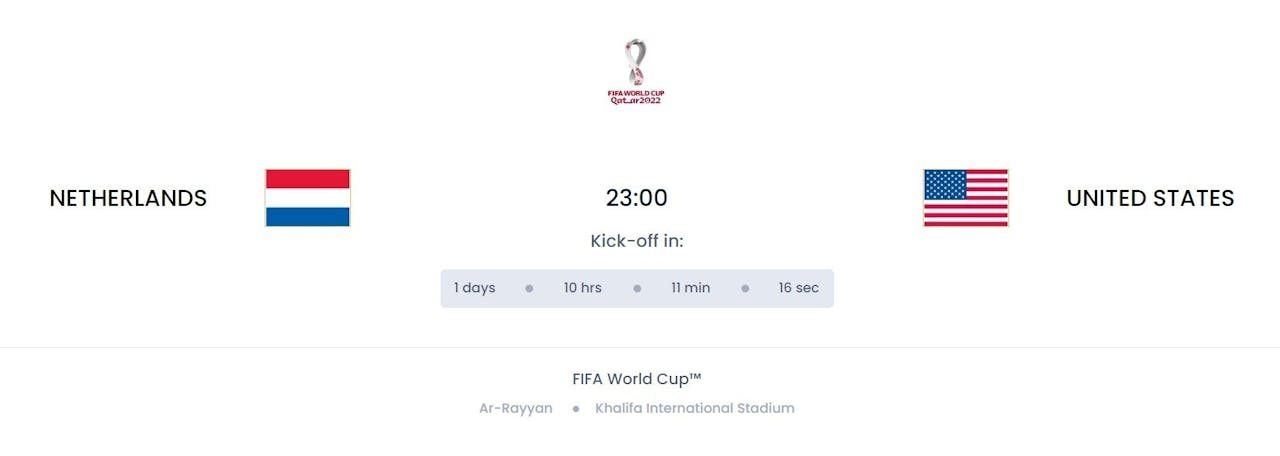1280x456 pixels.
Task: Click the 23:00 match time
Action: (x=636, y=198)
